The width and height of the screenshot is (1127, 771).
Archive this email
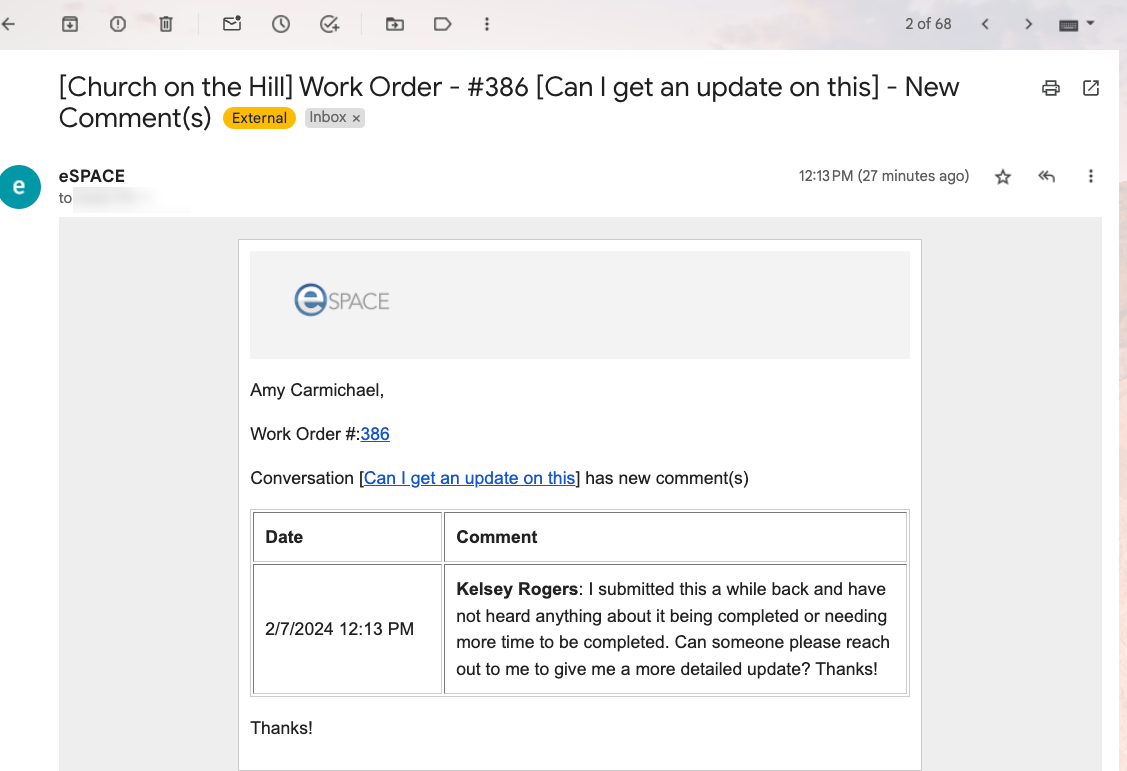70,24
